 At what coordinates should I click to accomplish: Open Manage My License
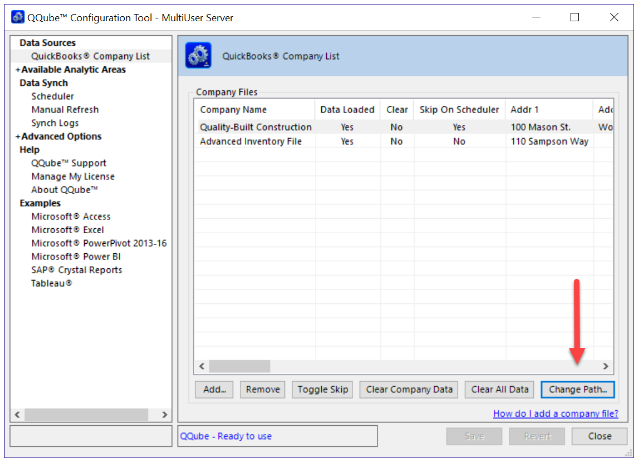click(x=73, y=177)
